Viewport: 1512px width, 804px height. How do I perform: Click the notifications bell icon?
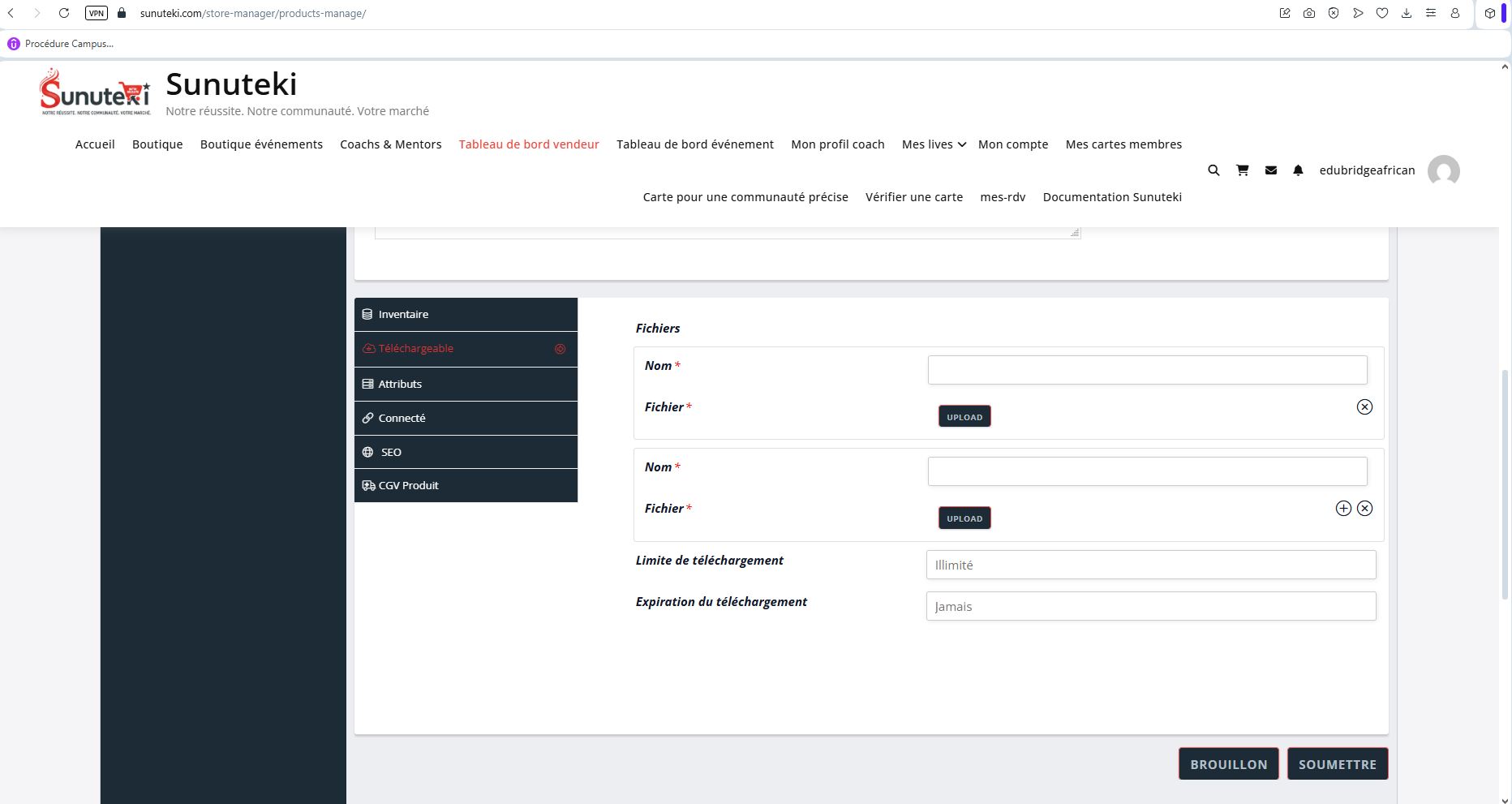pyautogui.click(x=1298, y=170)
